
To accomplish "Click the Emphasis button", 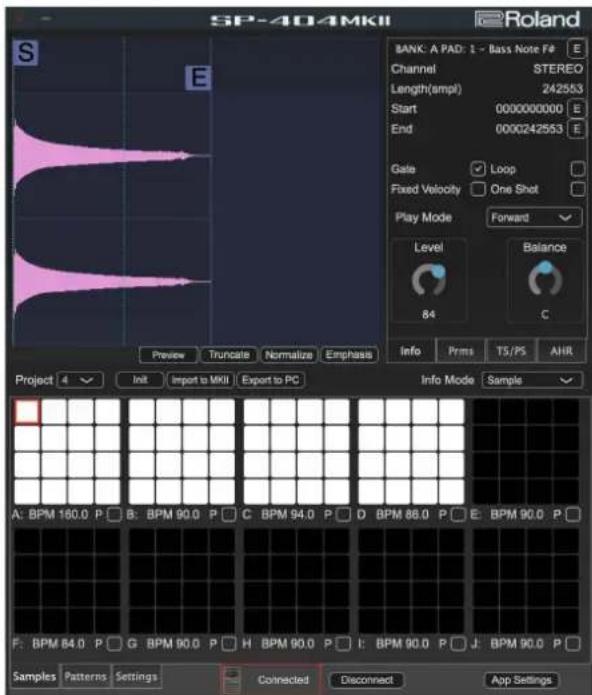I will tap(349, 355).
